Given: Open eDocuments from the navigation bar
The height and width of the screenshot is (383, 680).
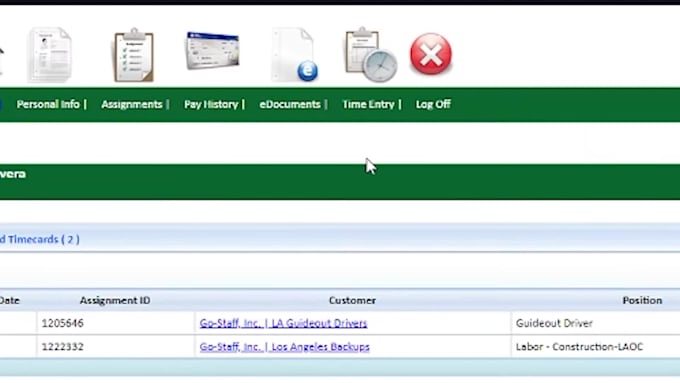Looking at the screenshot, I should (x=290, y=105).
